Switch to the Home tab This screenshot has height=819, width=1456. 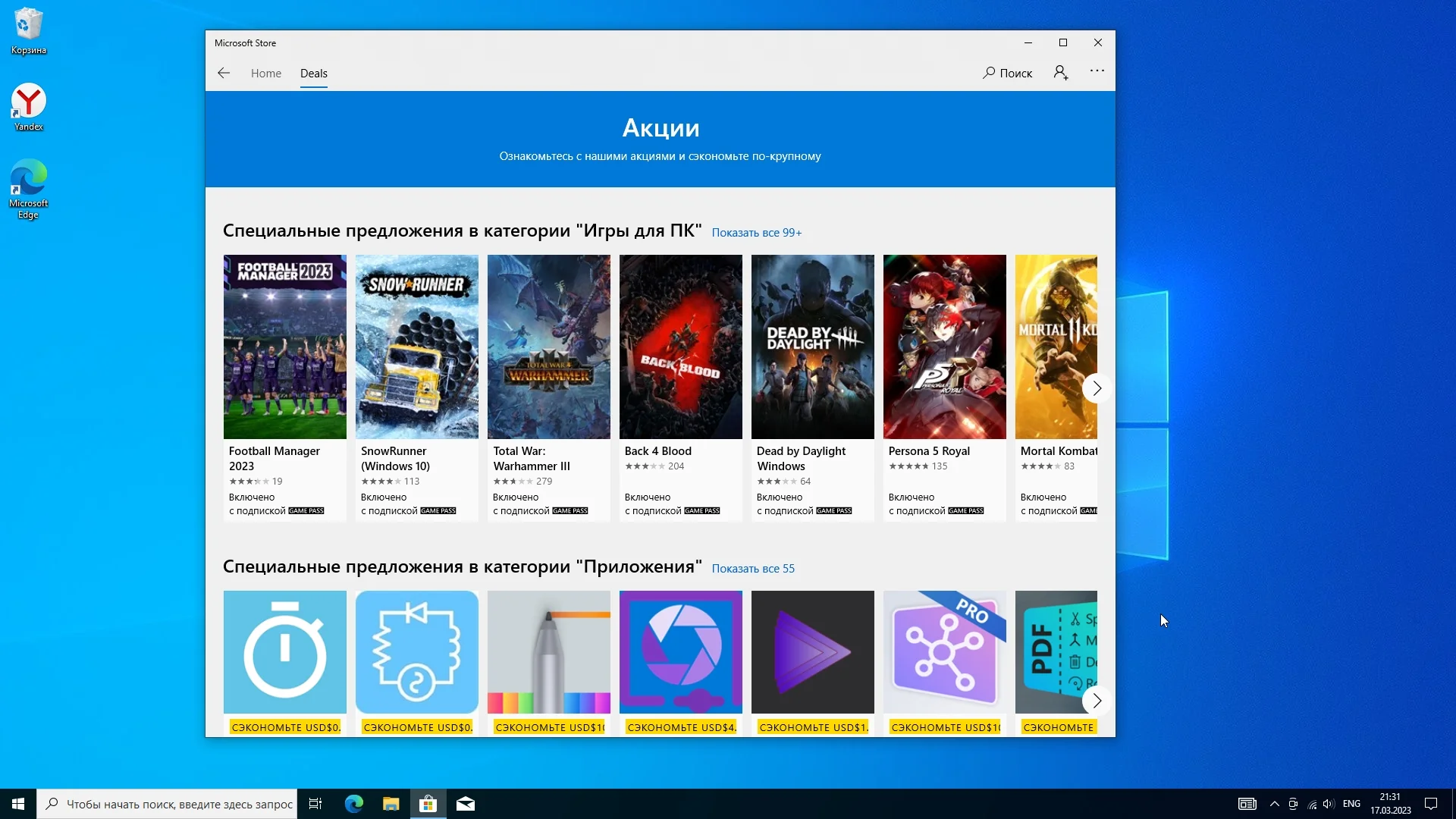click(x=266, y=74)
